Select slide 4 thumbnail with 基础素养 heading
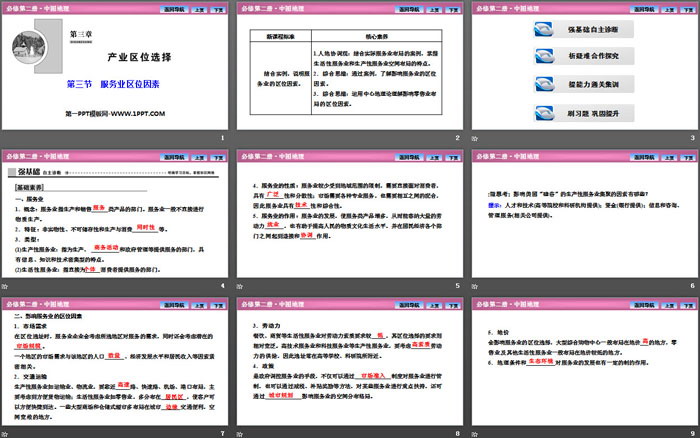Screen dimensions: 700x438 pos(115,214)
